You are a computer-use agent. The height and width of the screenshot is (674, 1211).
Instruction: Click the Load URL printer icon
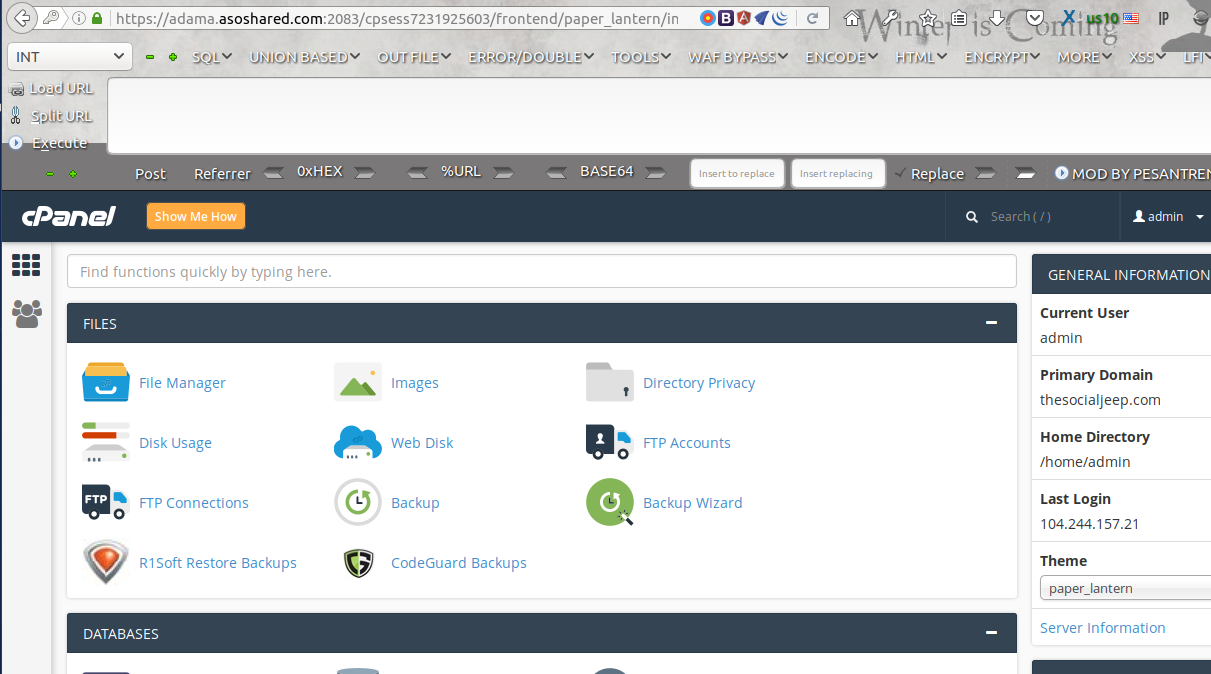pos(16,89)
